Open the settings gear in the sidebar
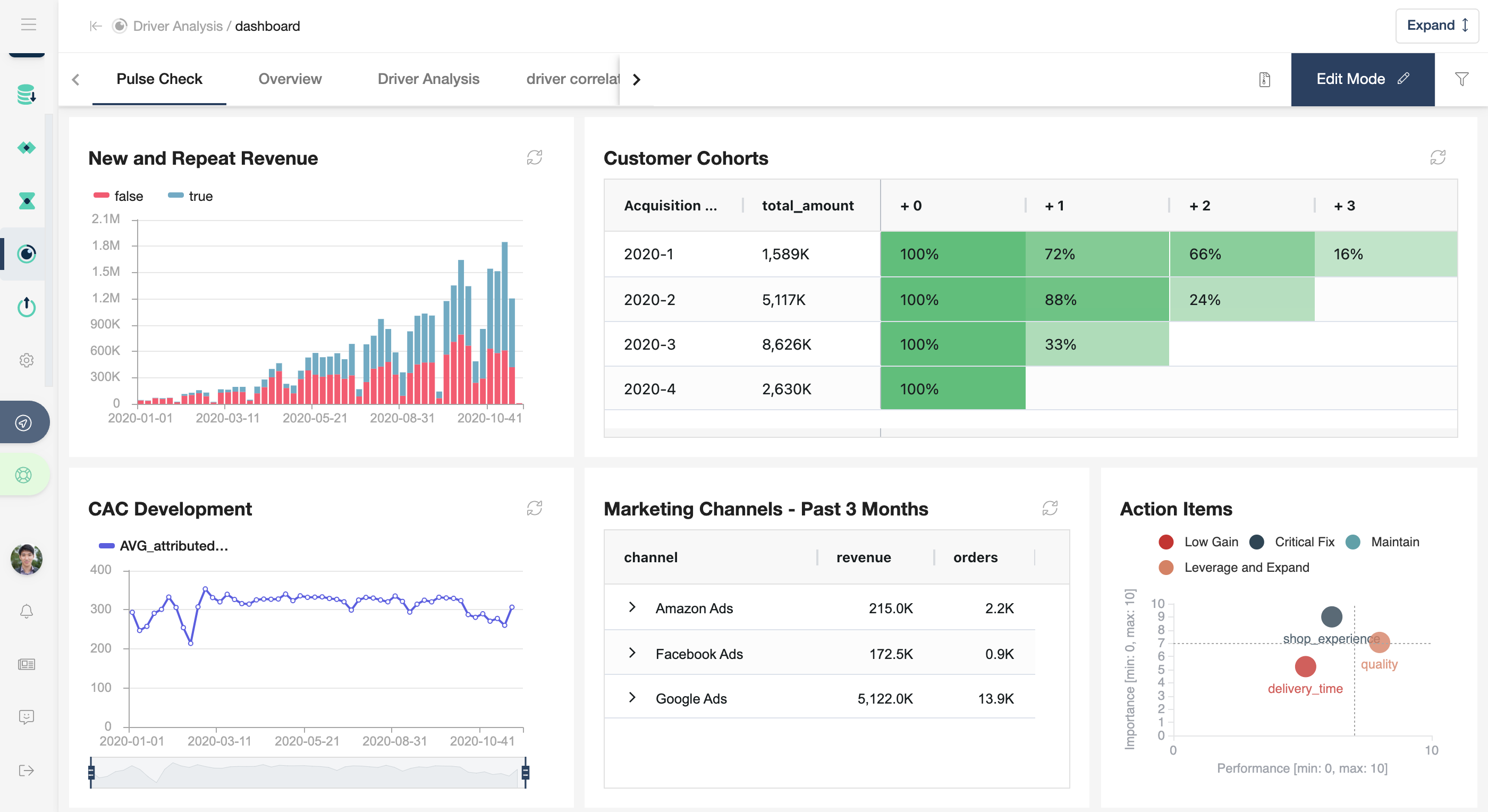 [27, 360]
